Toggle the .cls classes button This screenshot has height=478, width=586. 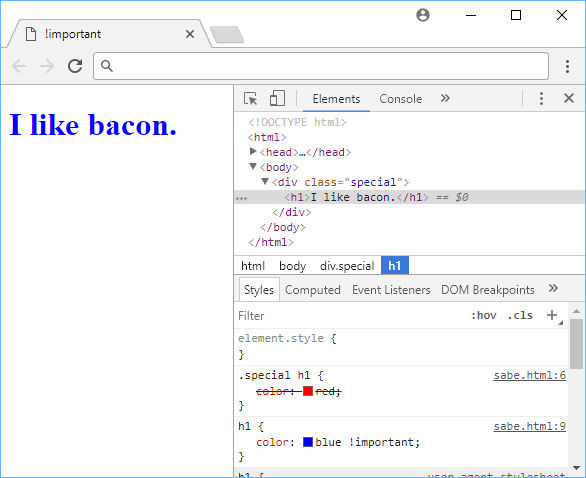tap(520, 315)
